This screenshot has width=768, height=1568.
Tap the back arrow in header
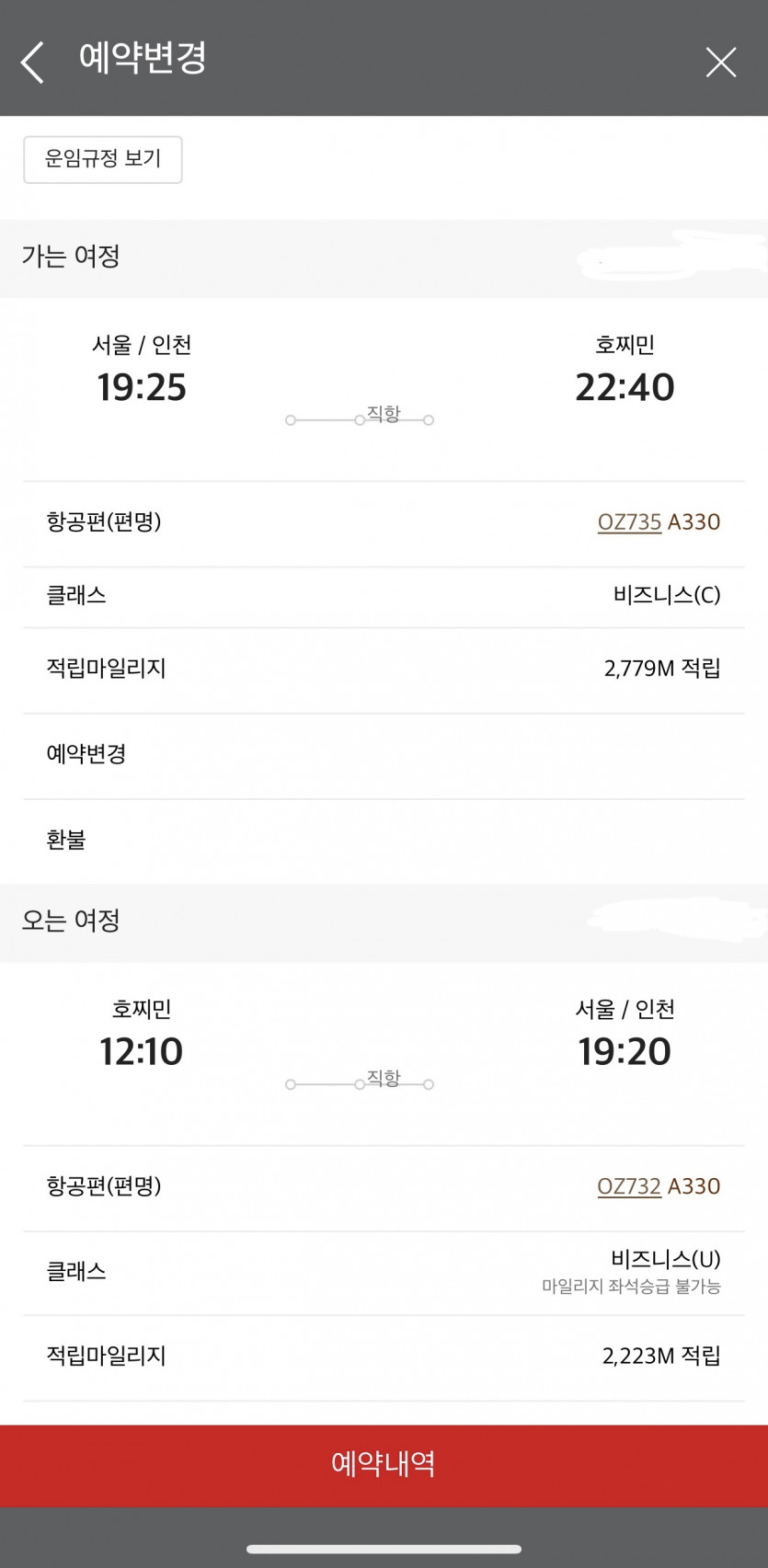33,62
